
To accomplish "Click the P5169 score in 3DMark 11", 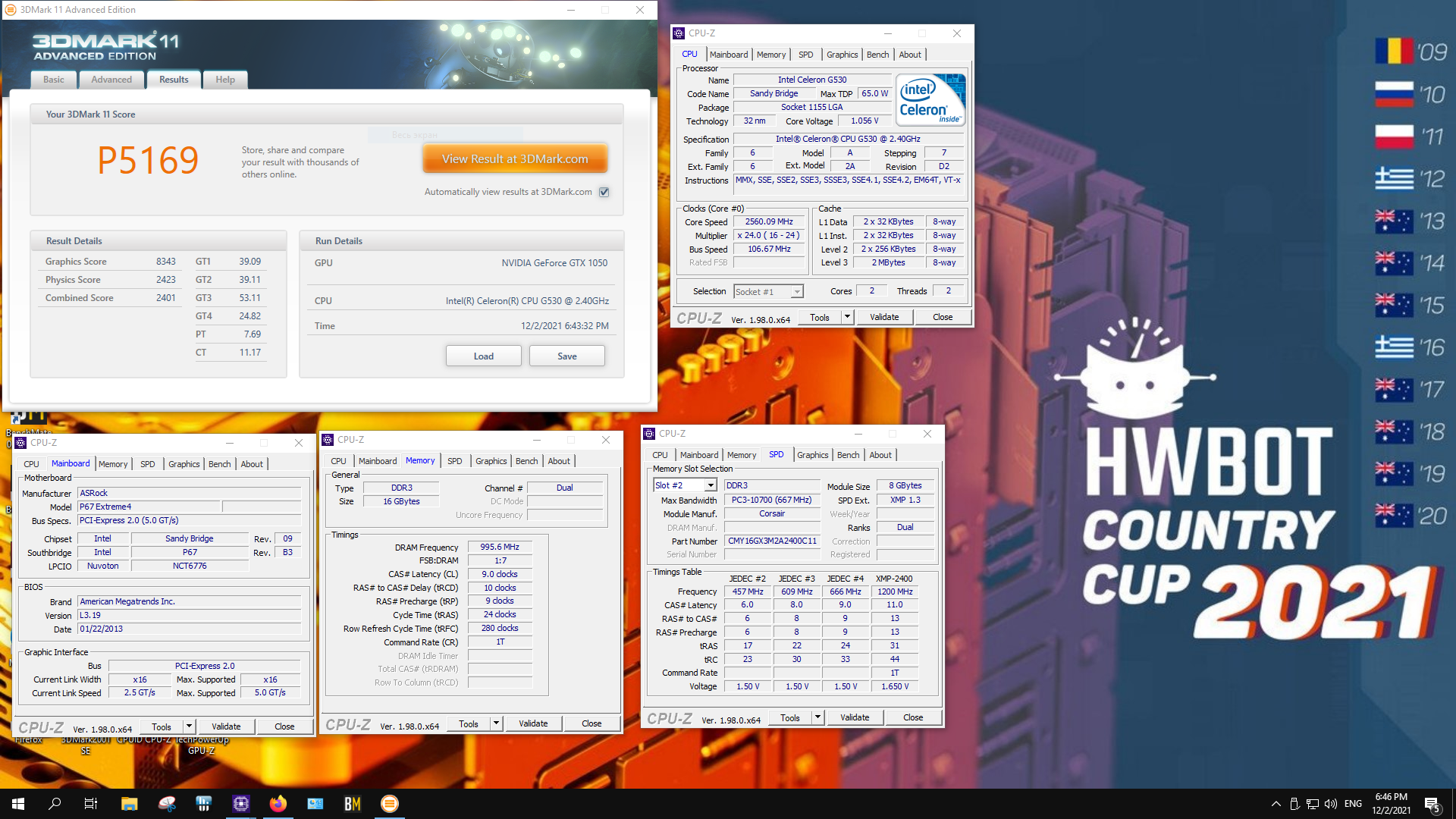I will (x=148, y=161).
